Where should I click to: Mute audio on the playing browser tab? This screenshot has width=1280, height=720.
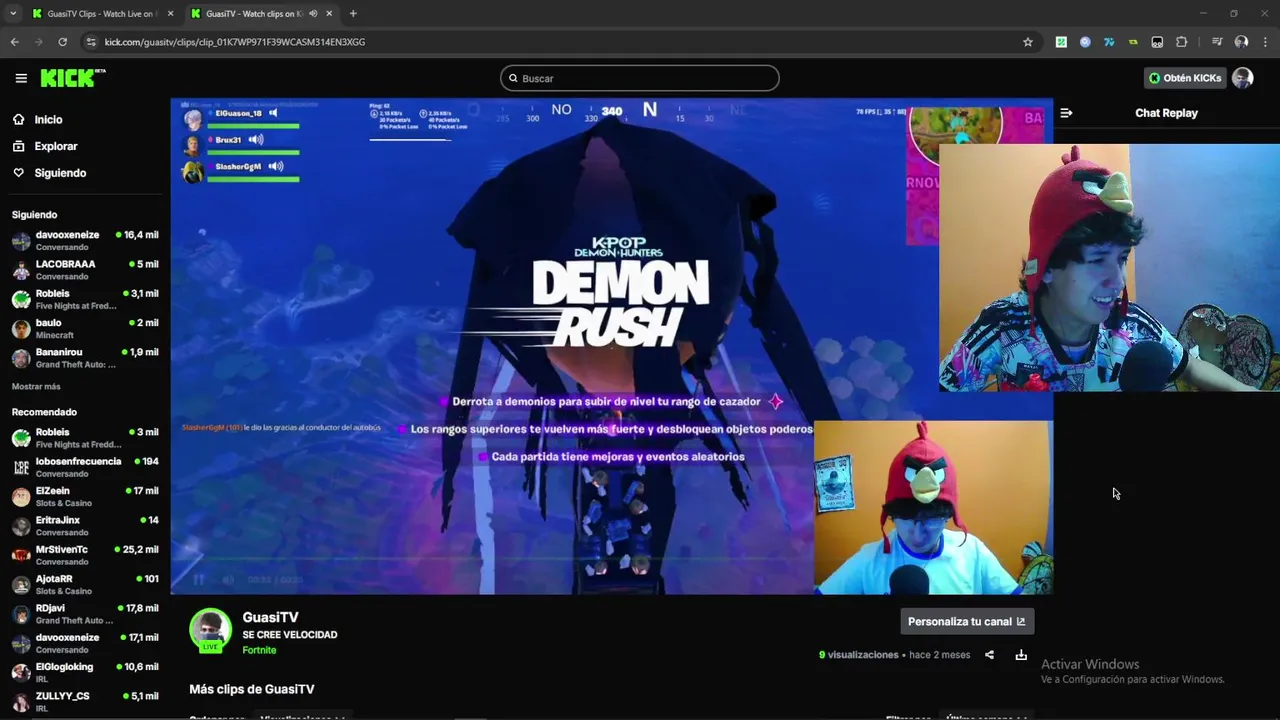click(x=313, y=13)
